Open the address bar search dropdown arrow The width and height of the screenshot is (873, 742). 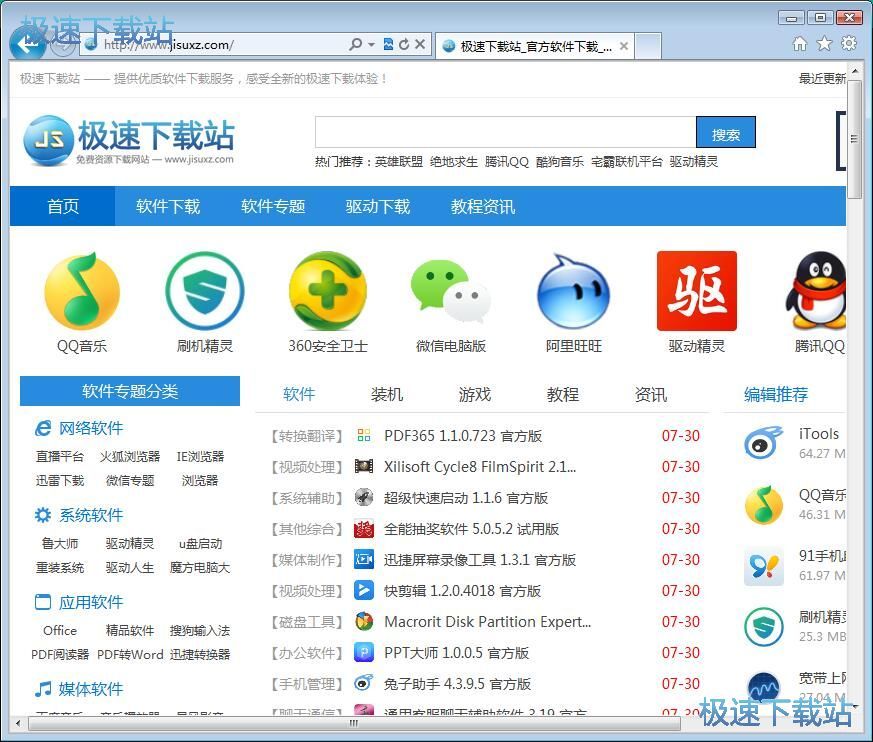(x=371, y=45)
